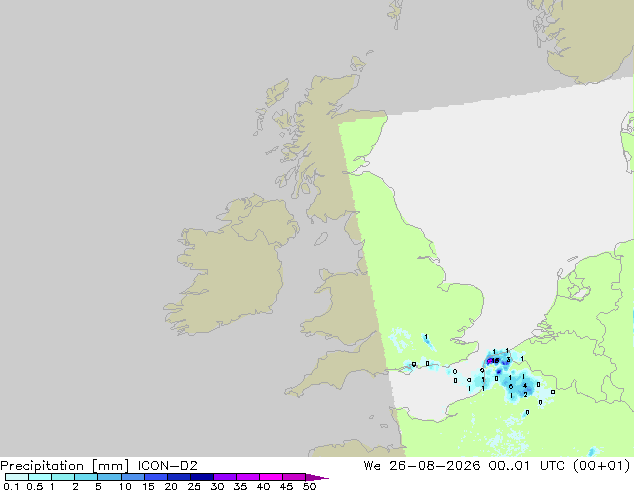Click the Shetland Islands near top
634x490 pixels.
point(396,14)
